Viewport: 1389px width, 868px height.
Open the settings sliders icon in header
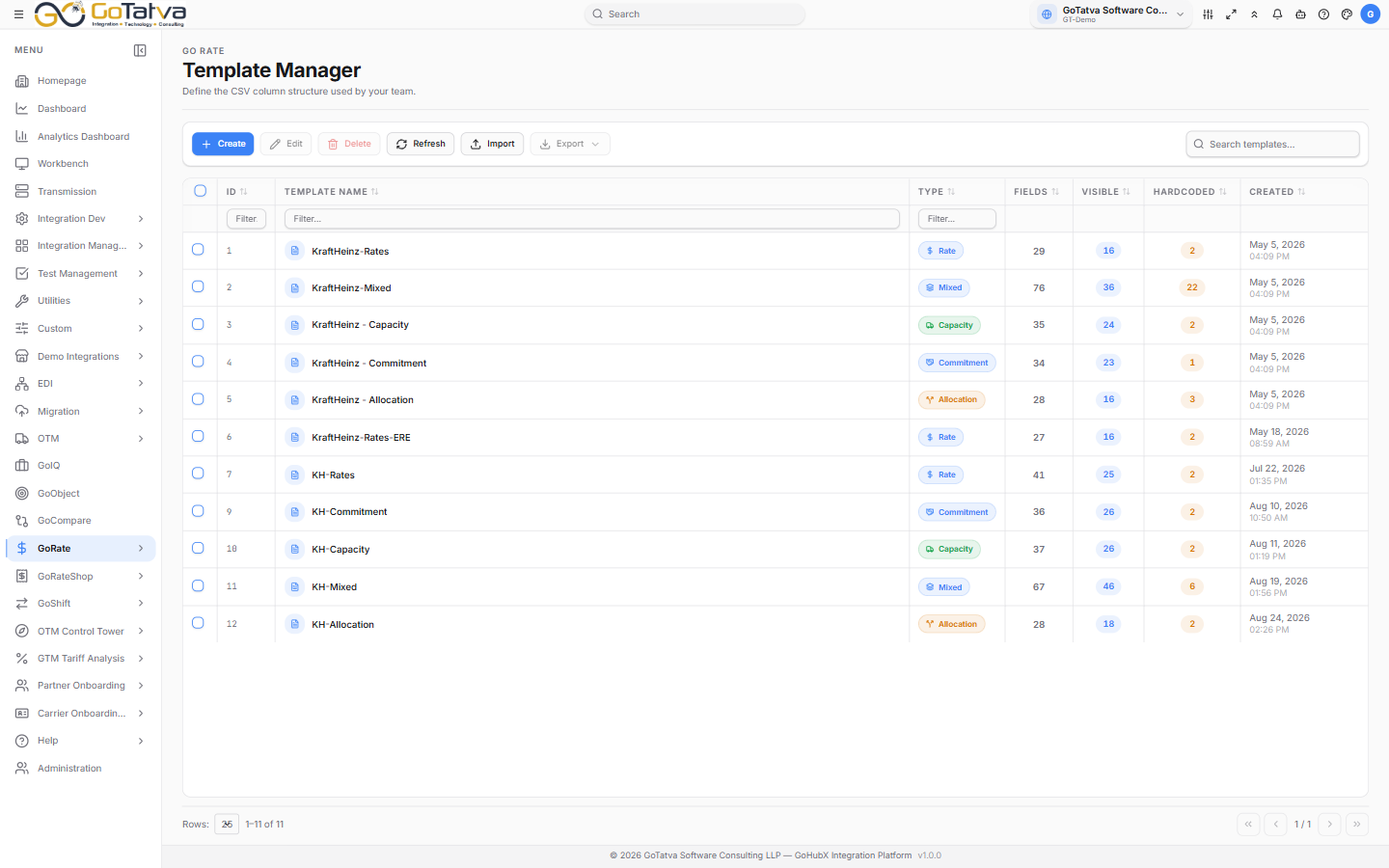[x=1208, y=14]
